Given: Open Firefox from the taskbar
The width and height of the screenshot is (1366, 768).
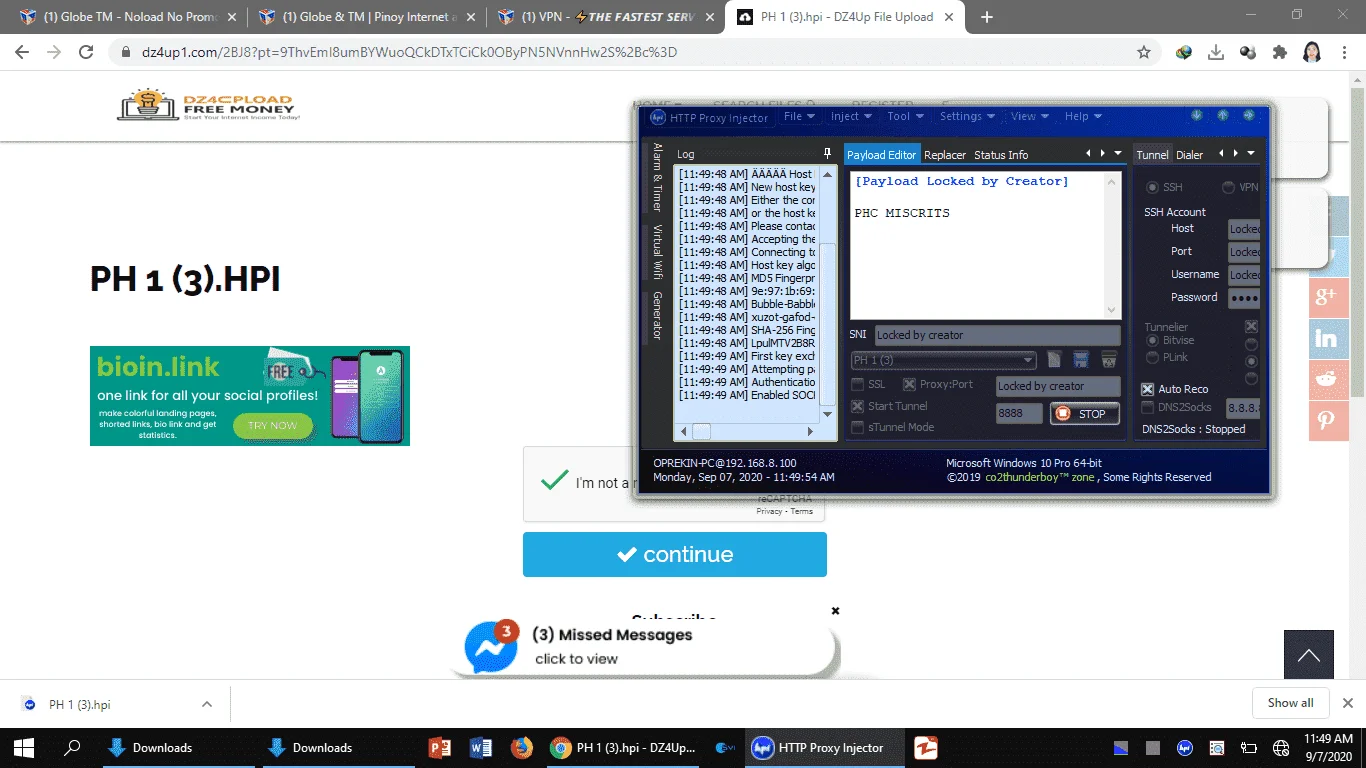Looking at the screenshot, I should 521,747.
